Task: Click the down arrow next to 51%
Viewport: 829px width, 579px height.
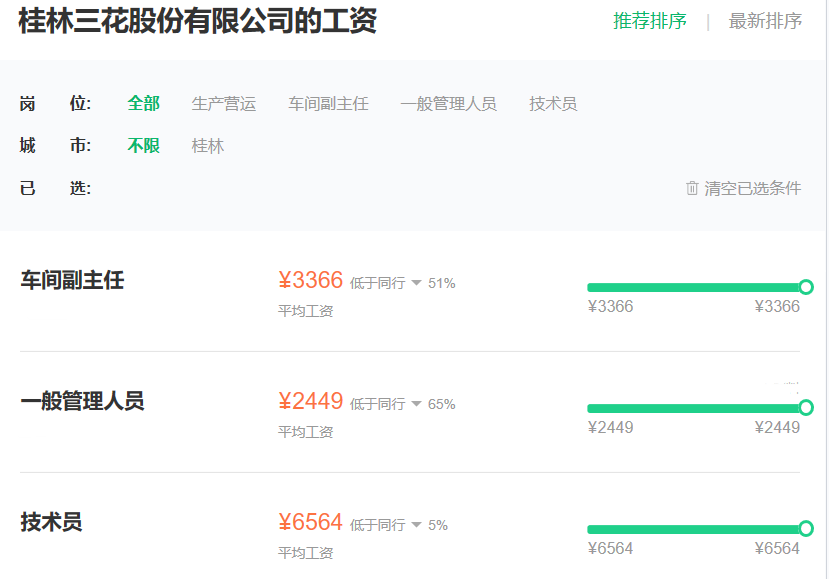Action: click(x=417, y=283)
